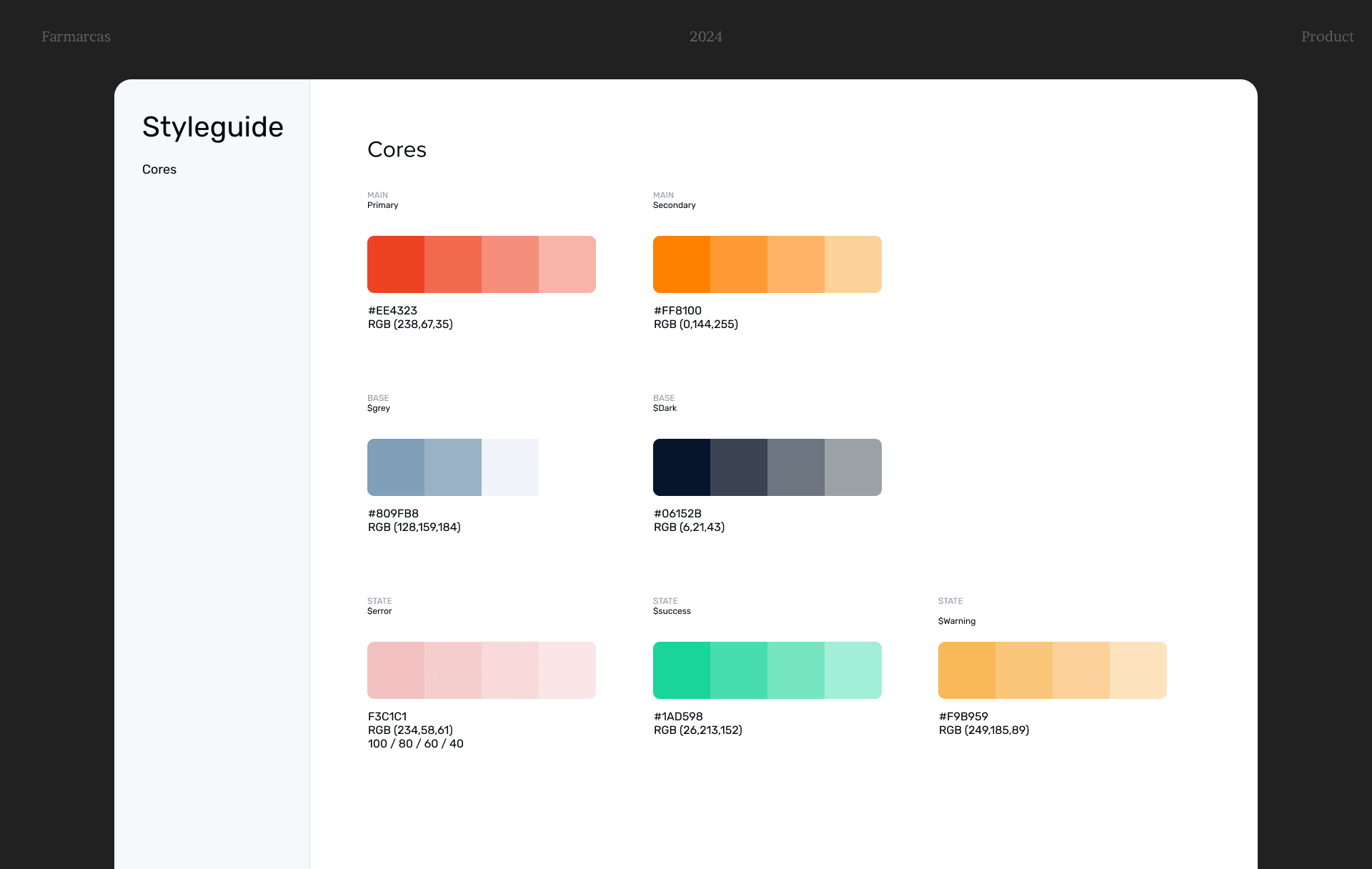Select the palest $Warning cream swatch
This screenshot has width=1372, height=869.
pos(1138,670)
